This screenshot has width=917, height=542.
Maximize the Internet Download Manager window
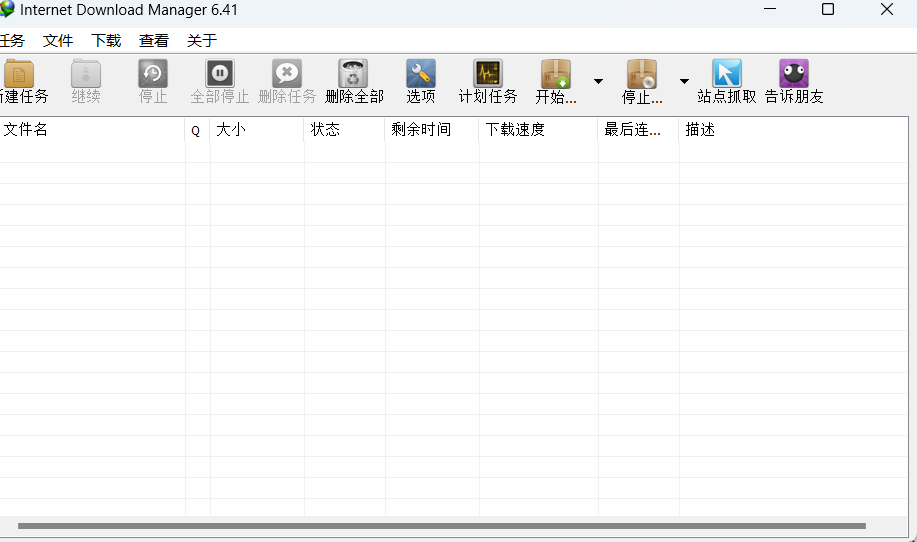[828, 9]
